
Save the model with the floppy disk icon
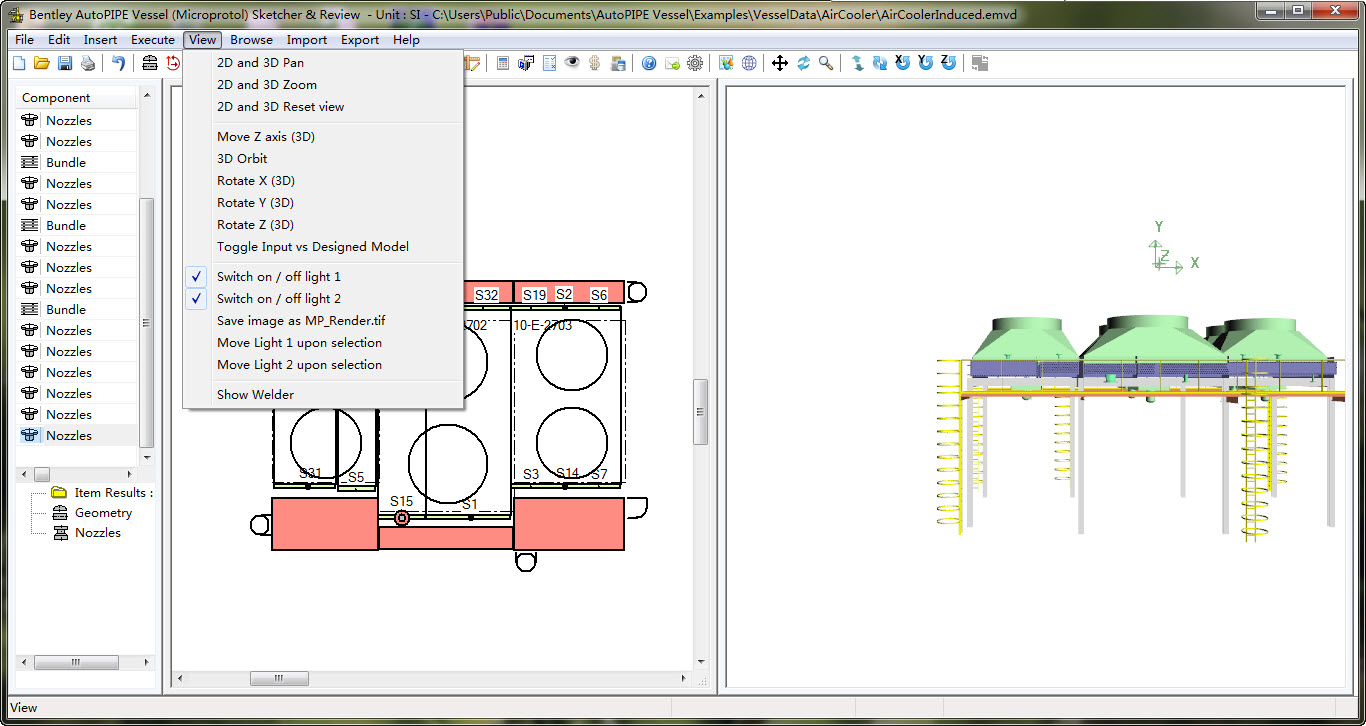pyautogui.click(x=65, y=63)
